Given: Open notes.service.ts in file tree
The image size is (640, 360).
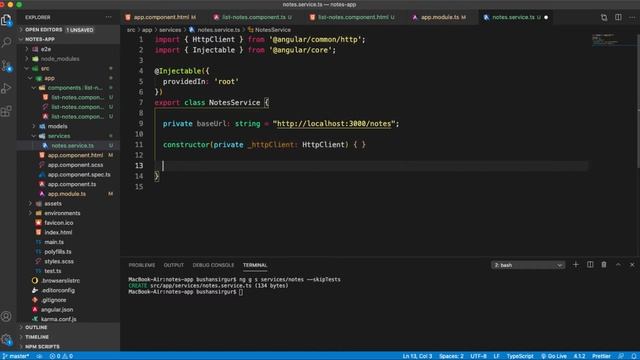Looking at the screenshot, I should (72, 145).
